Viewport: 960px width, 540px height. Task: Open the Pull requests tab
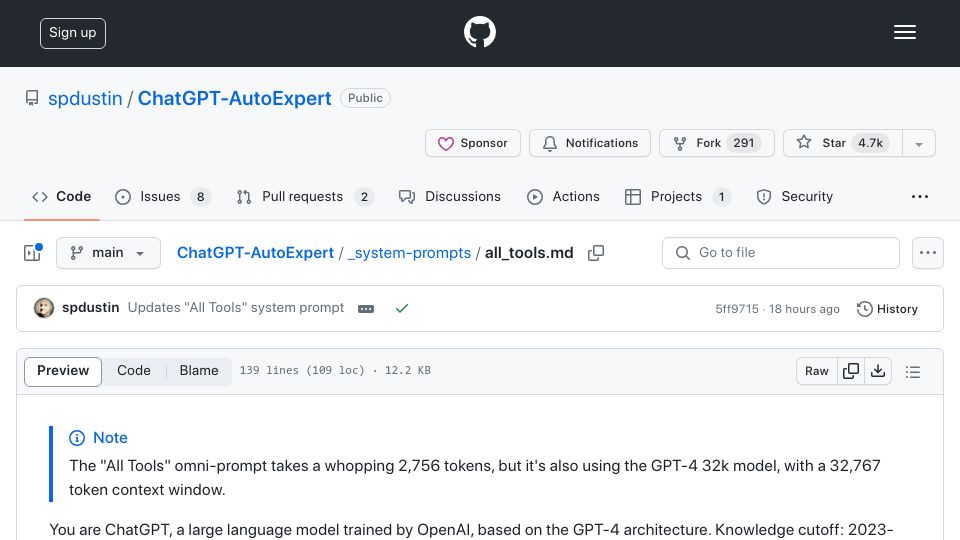coord(305,197)
